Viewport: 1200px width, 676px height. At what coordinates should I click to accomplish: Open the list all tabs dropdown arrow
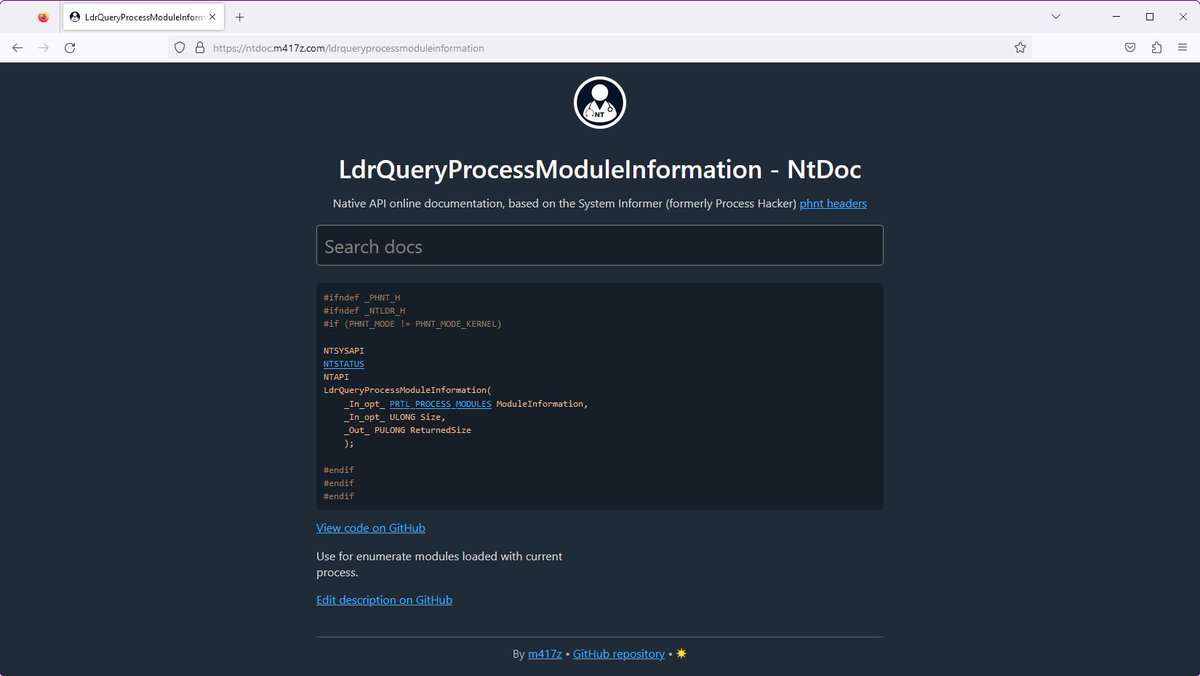(1056, 17)
